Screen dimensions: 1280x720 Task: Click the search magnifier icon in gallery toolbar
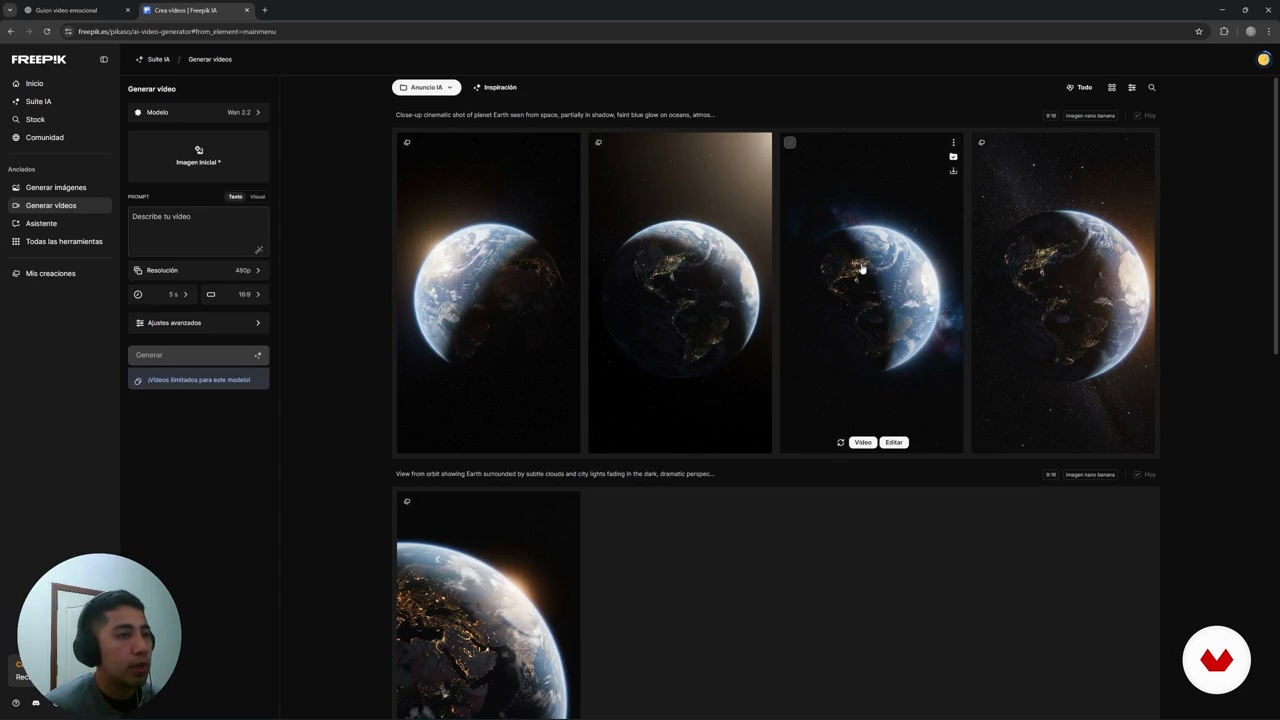(x=1151, y=87)
